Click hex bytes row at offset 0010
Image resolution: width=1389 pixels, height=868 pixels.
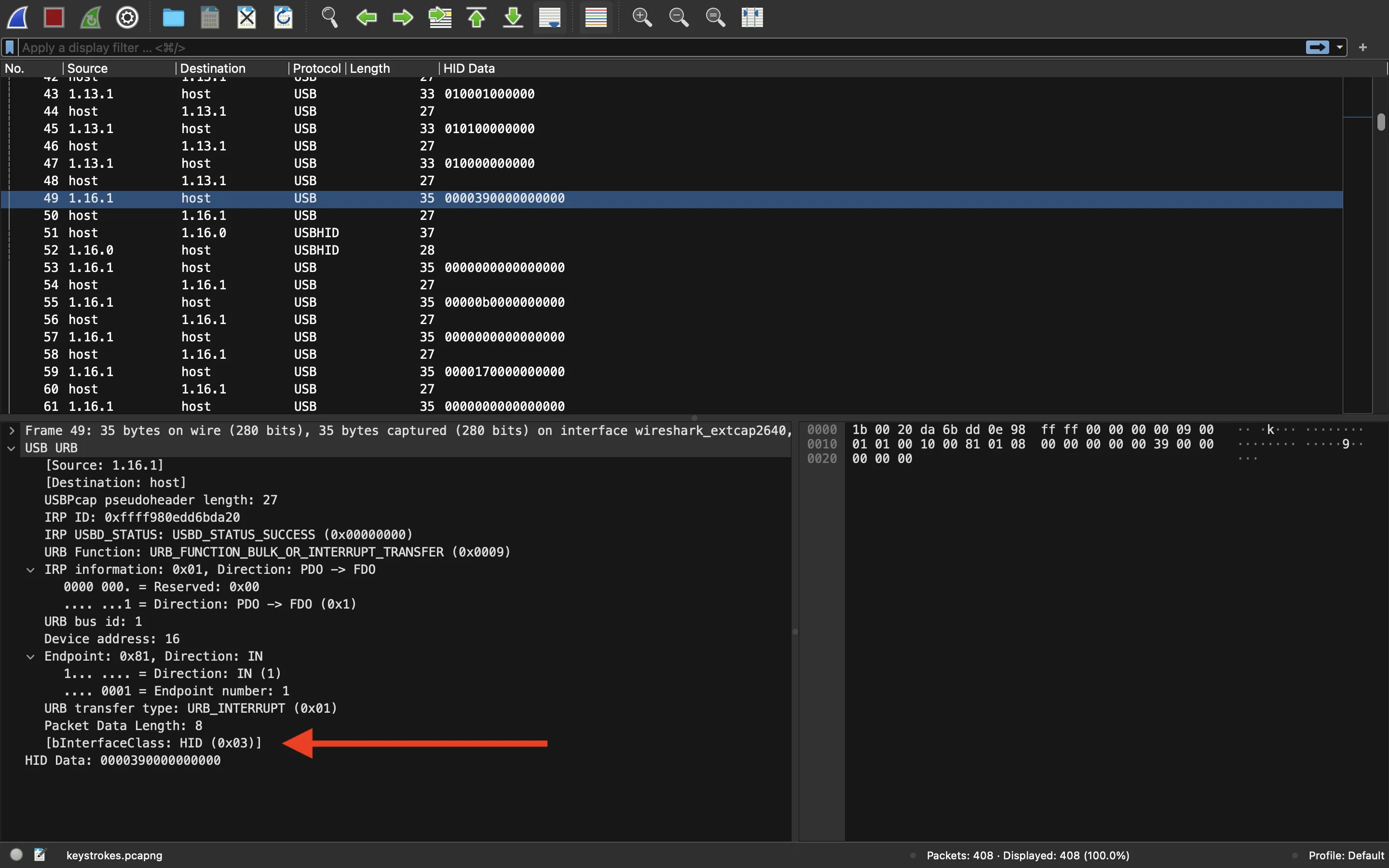(x=1033, y=444)
